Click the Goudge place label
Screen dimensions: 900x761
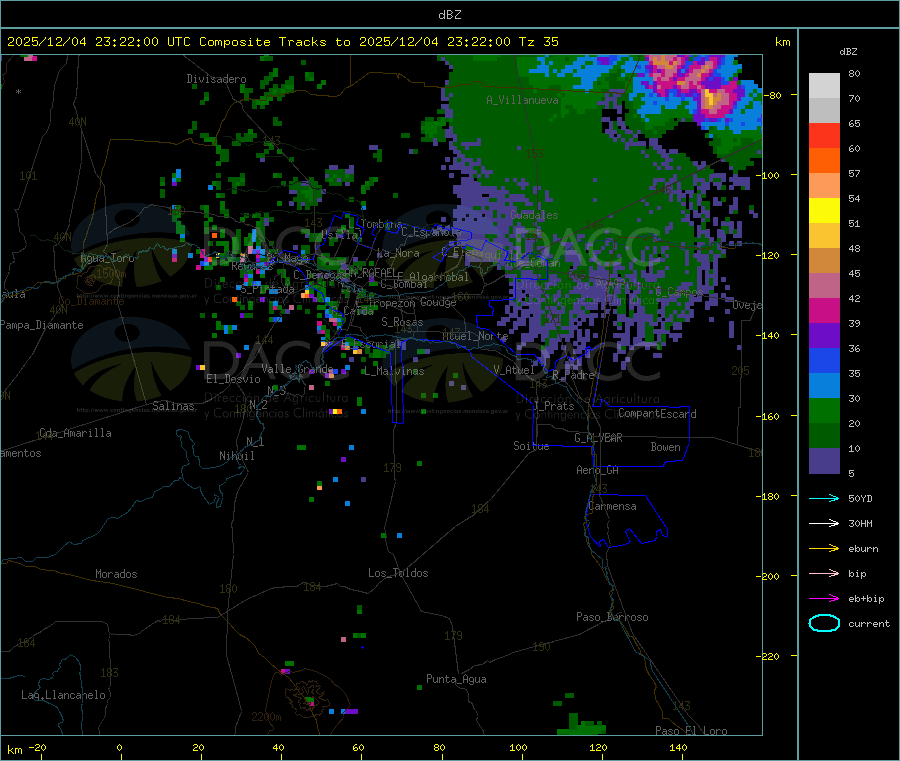click(438, 302)
